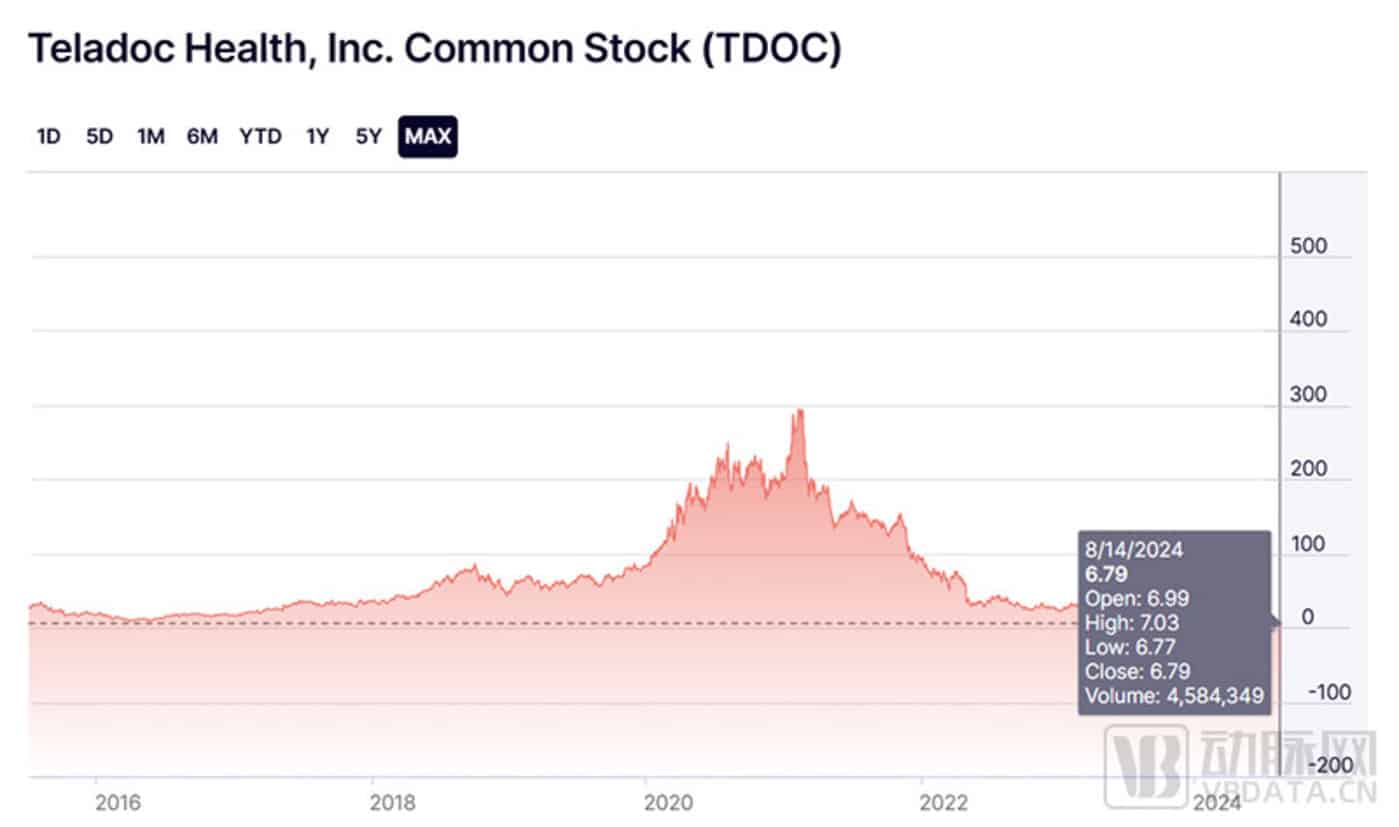
Task: Choose the 5Y time range
Action: point(368,137)
